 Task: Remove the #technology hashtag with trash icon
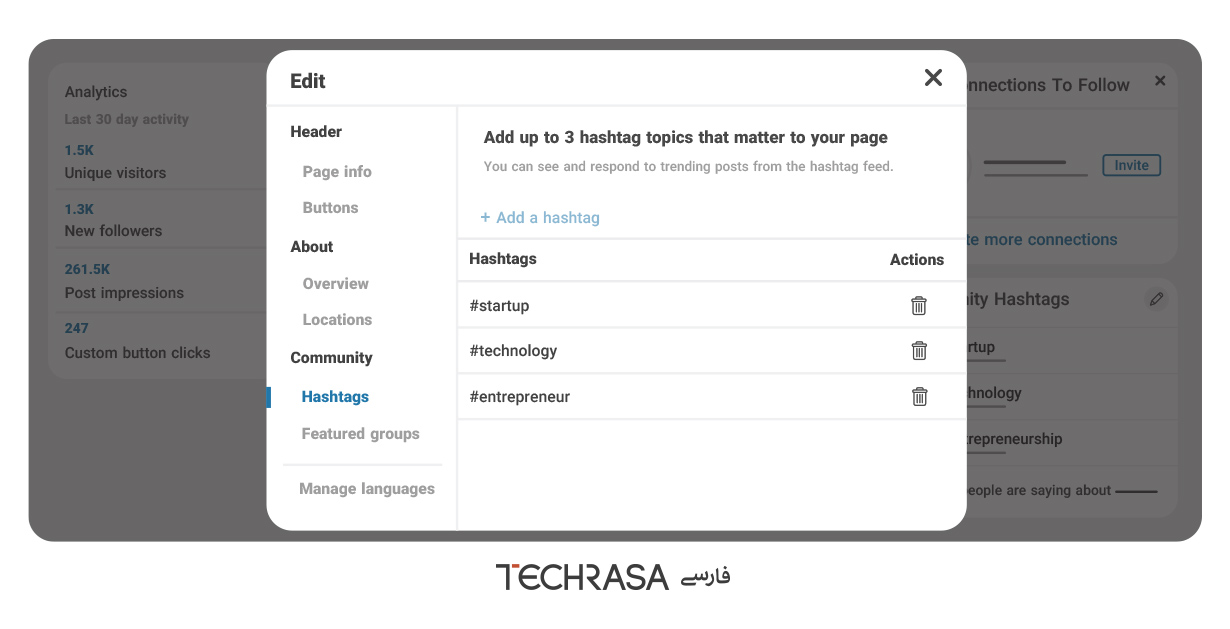click(x=919, y=351)
